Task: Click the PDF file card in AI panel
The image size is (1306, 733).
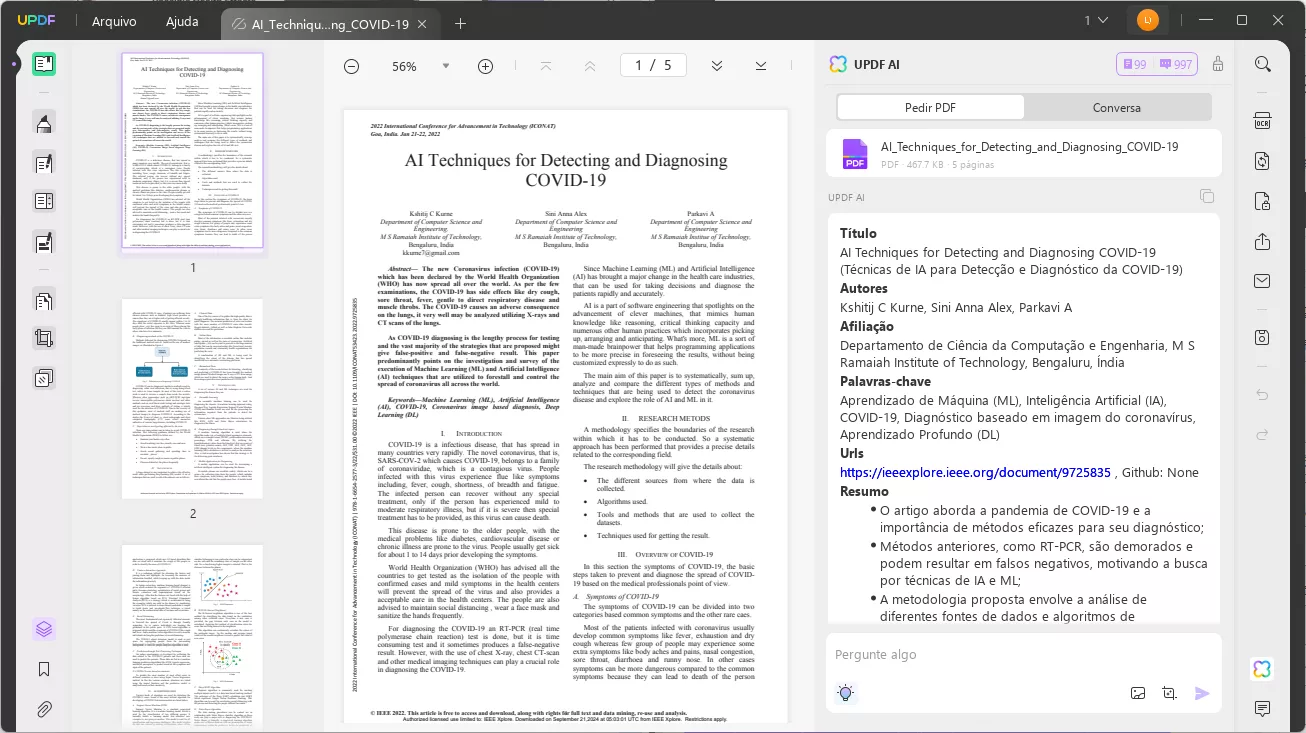Action: [x=1024, y=154]
